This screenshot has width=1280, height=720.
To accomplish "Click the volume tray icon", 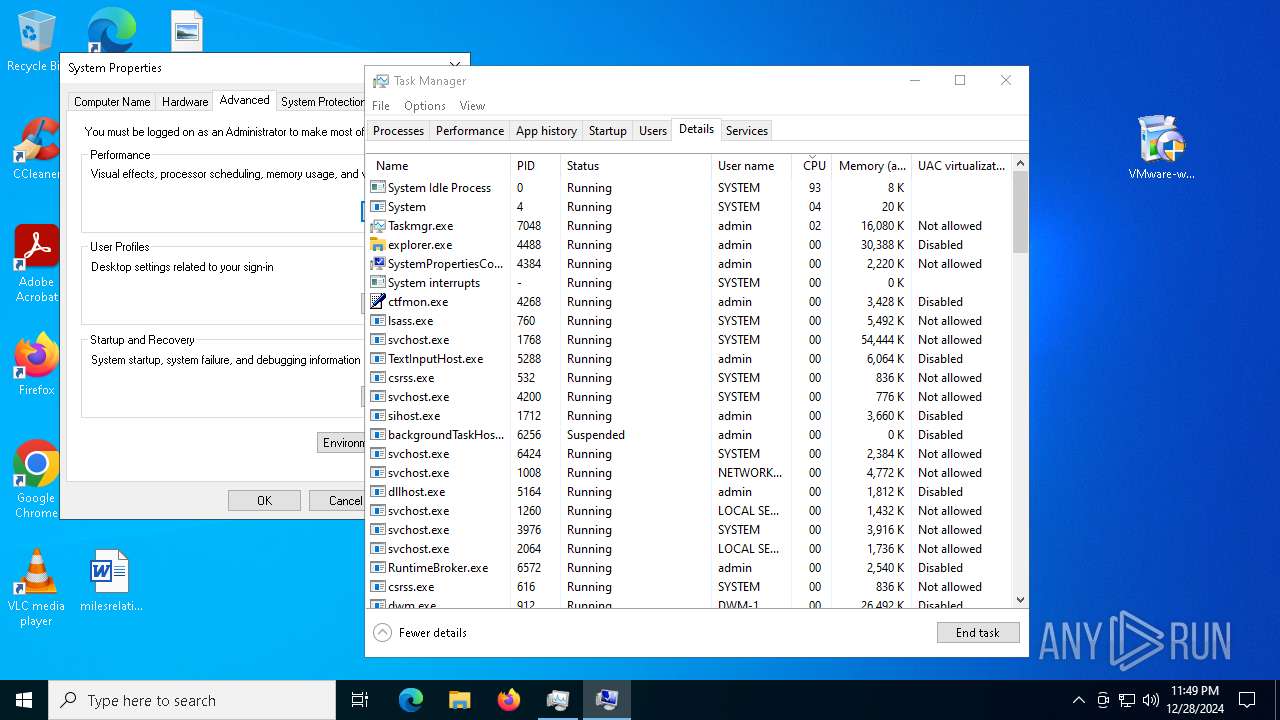I will pyautogui.click(x=1151, y=700).
